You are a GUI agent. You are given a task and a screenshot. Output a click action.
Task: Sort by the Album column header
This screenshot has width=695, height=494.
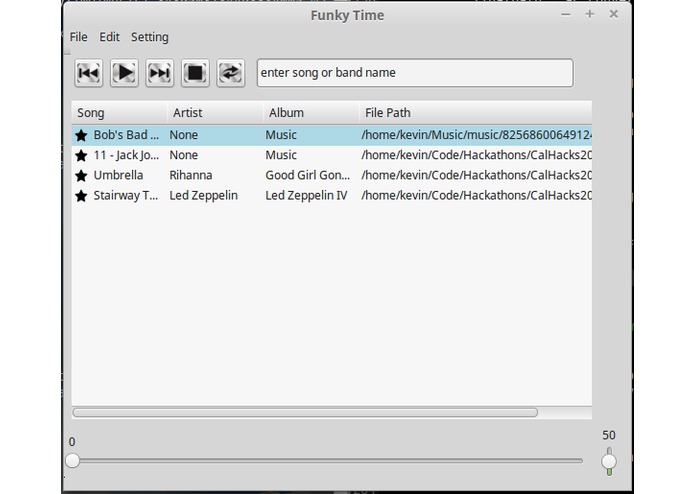pyautogui.click(x=311, y=113)
